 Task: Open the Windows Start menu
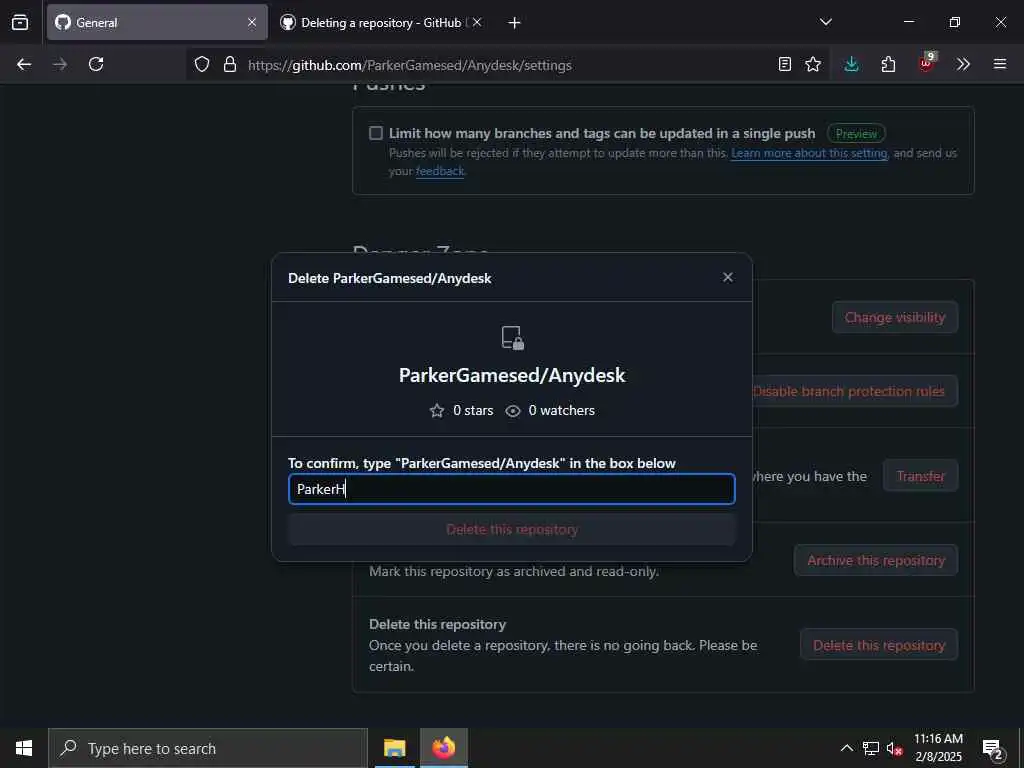tap(24, 748)
